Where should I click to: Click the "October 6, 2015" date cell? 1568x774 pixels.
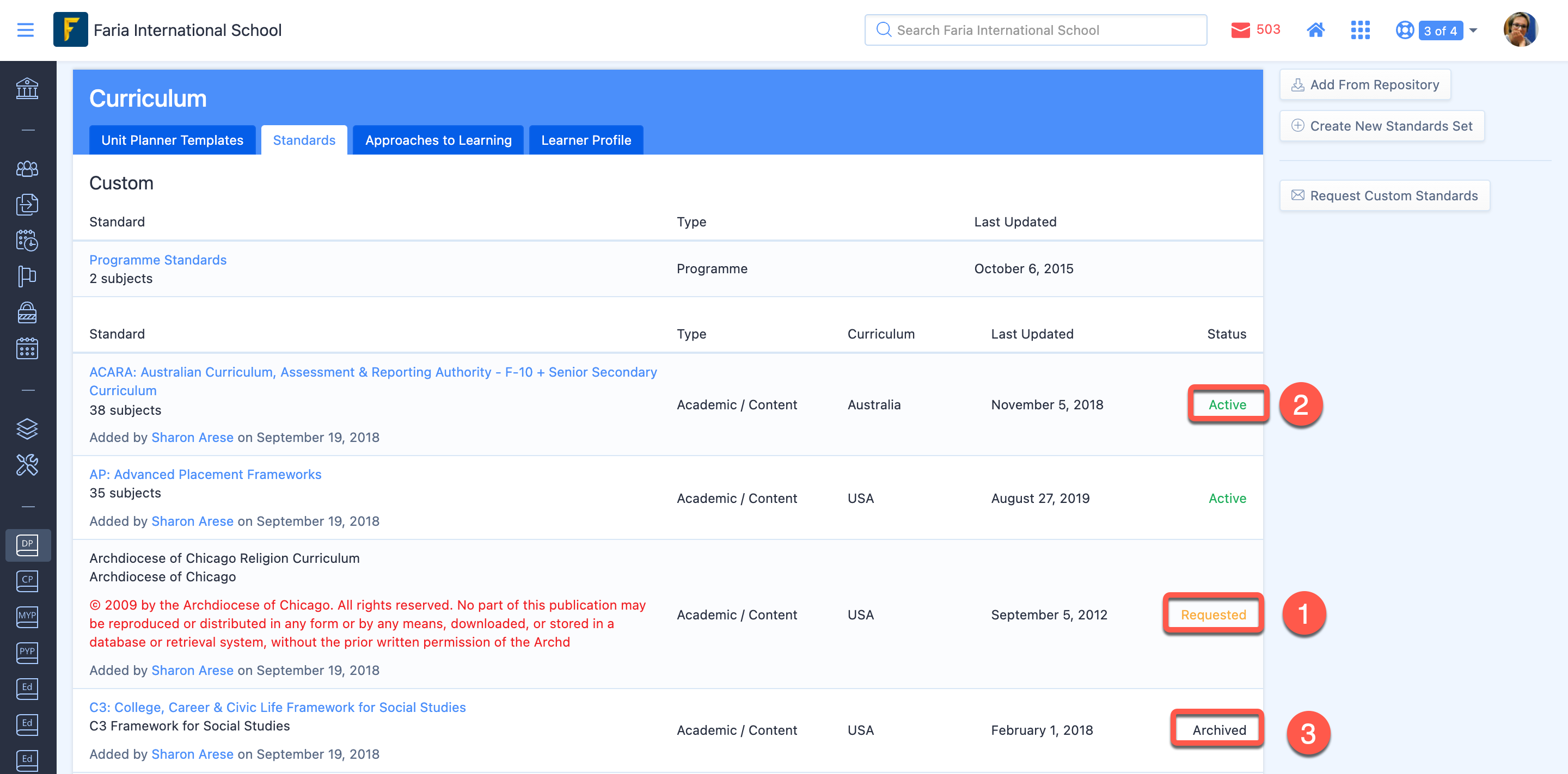1023,268
